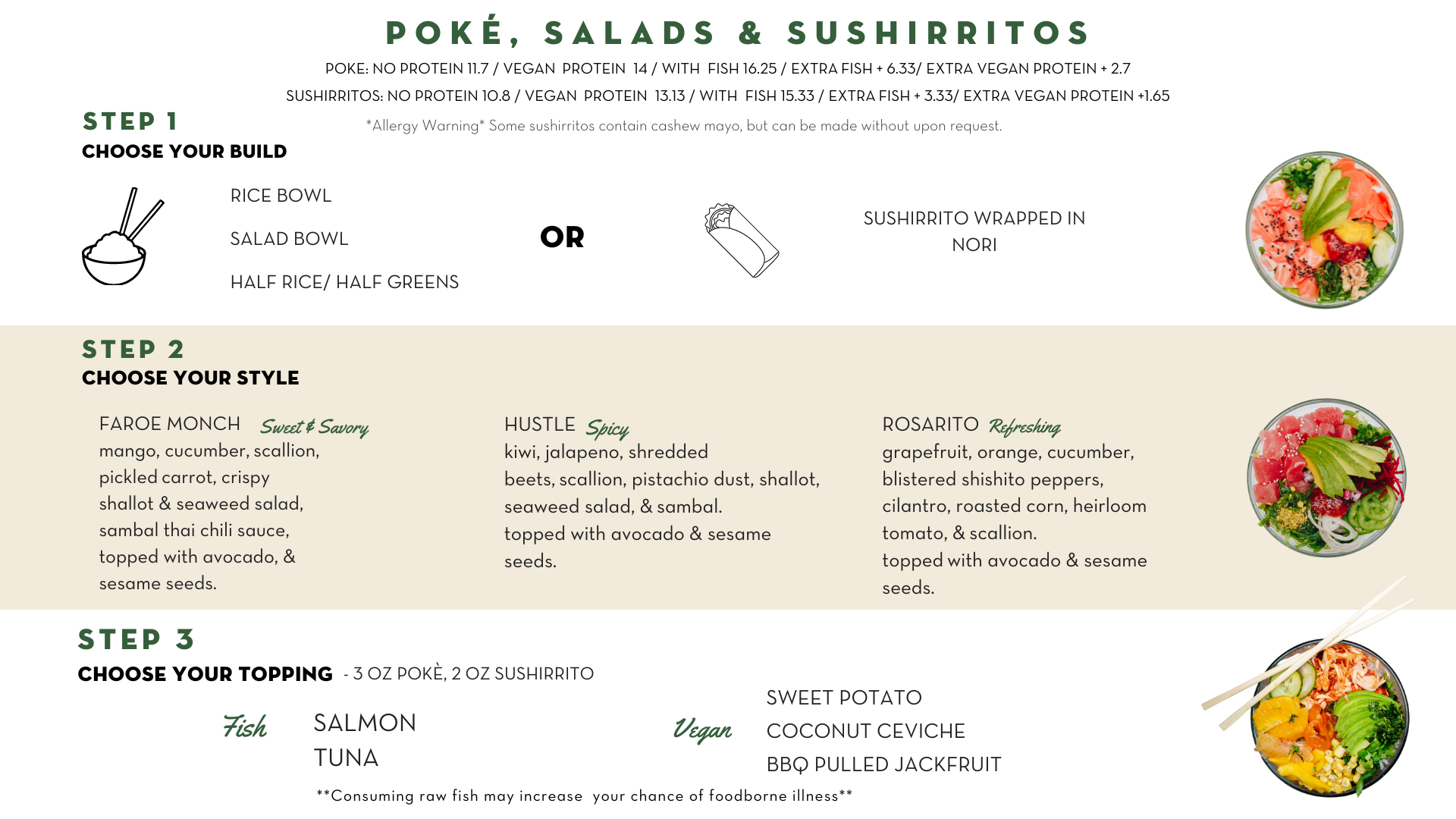
Task: Select the Hustle style heading
Action: (x=539, y=425)
